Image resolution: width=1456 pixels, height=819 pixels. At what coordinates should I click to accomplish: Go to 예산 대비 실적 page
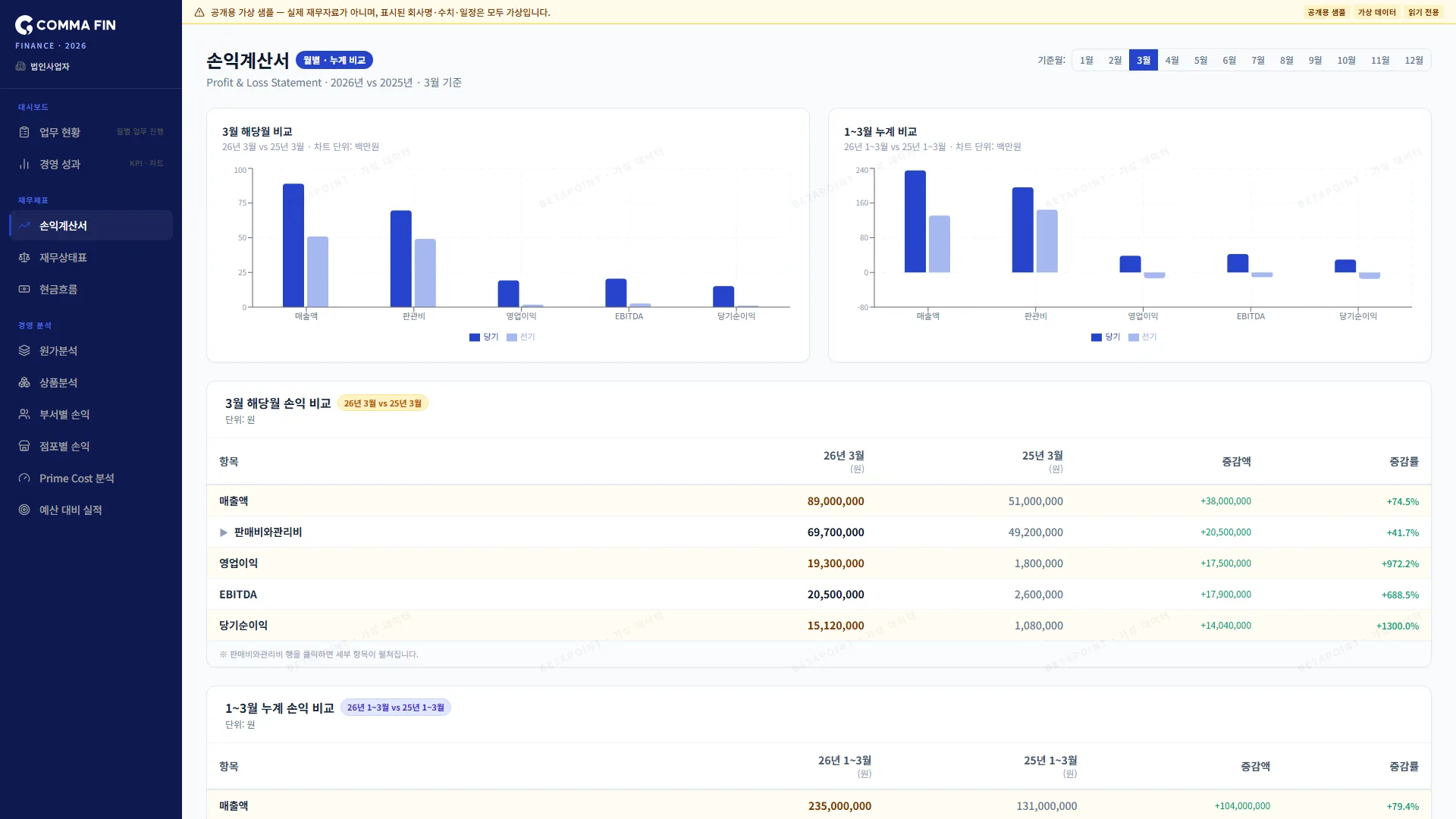(x=91, y=510)
